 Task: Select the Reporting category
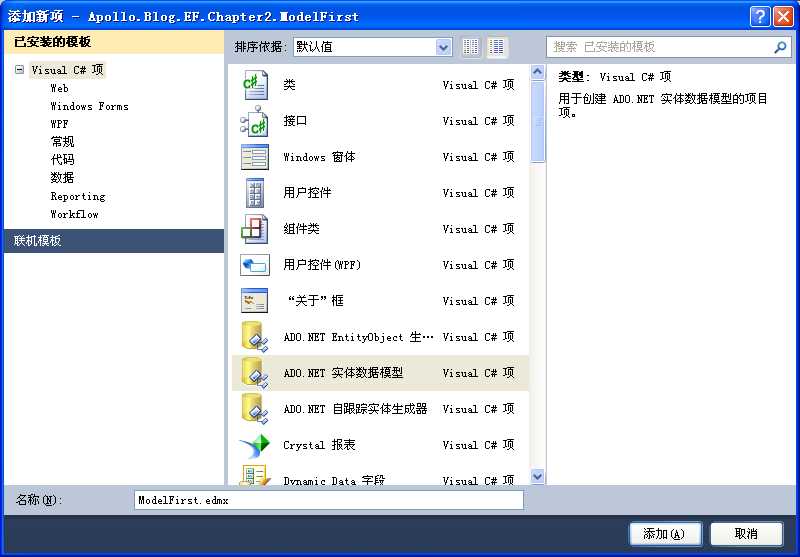pyautogui.click(x=78, y=196)
